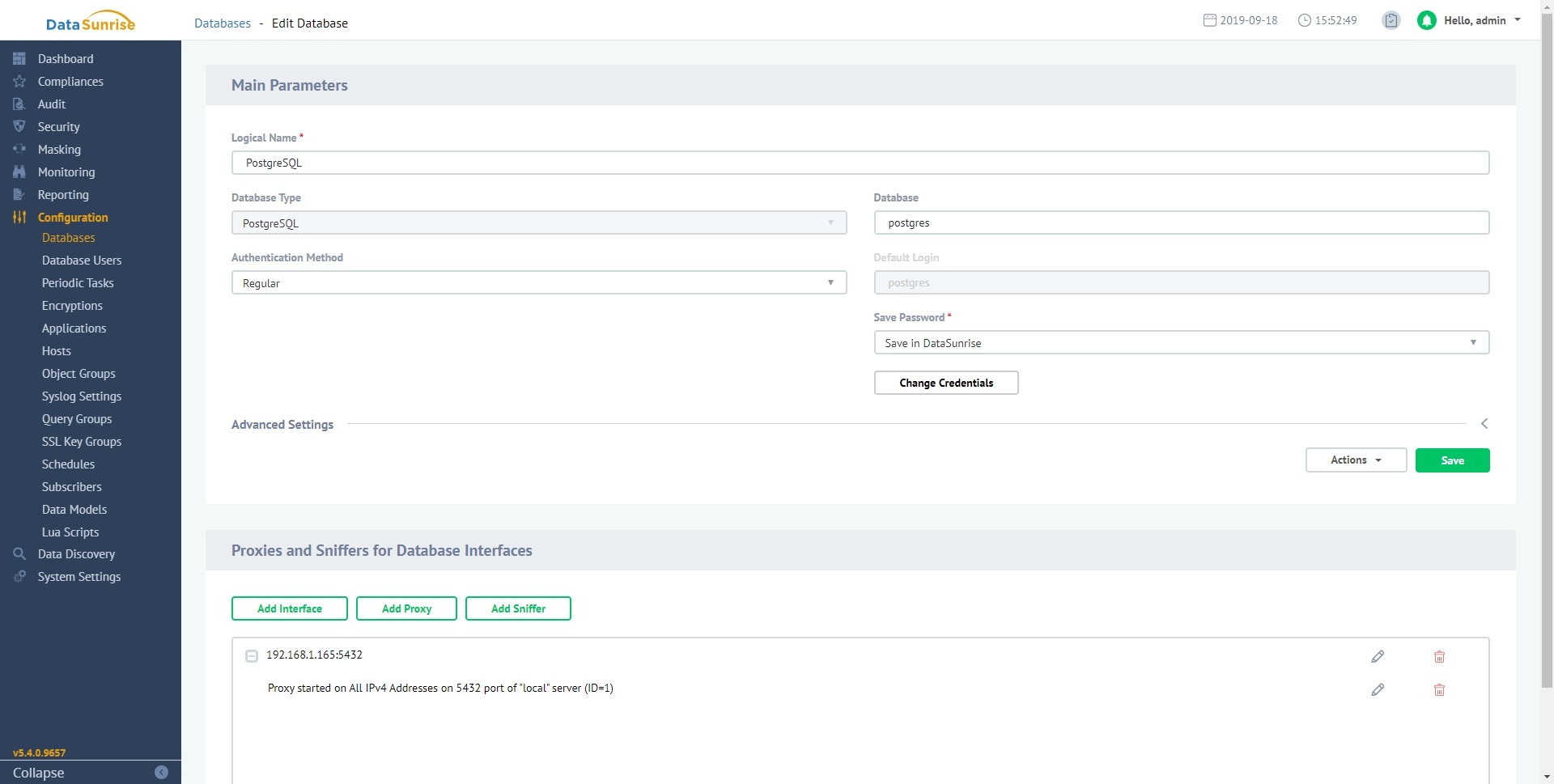Open Hosts submenu item

point(57,350)
